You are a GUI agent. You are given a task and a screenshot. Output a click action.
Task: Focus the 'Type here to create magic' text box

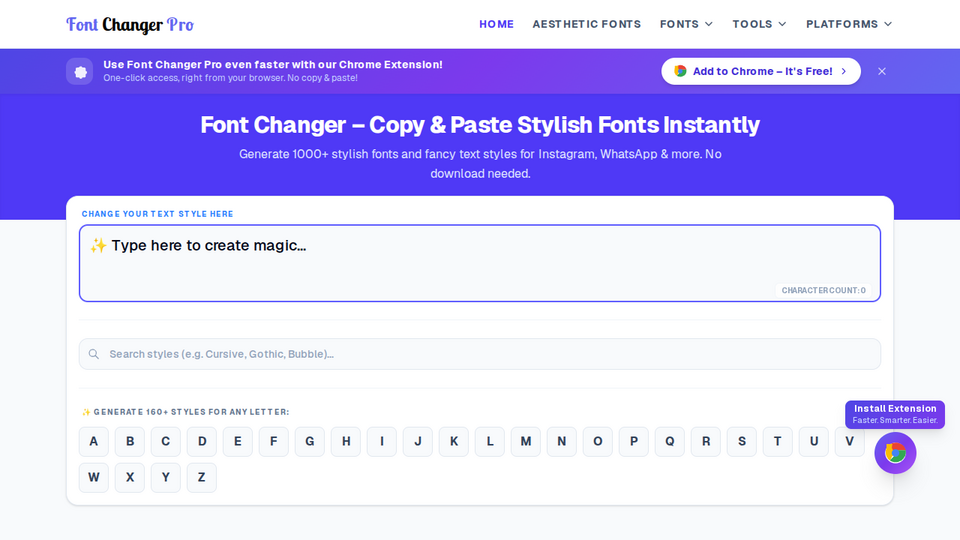[x=480, y=263]
